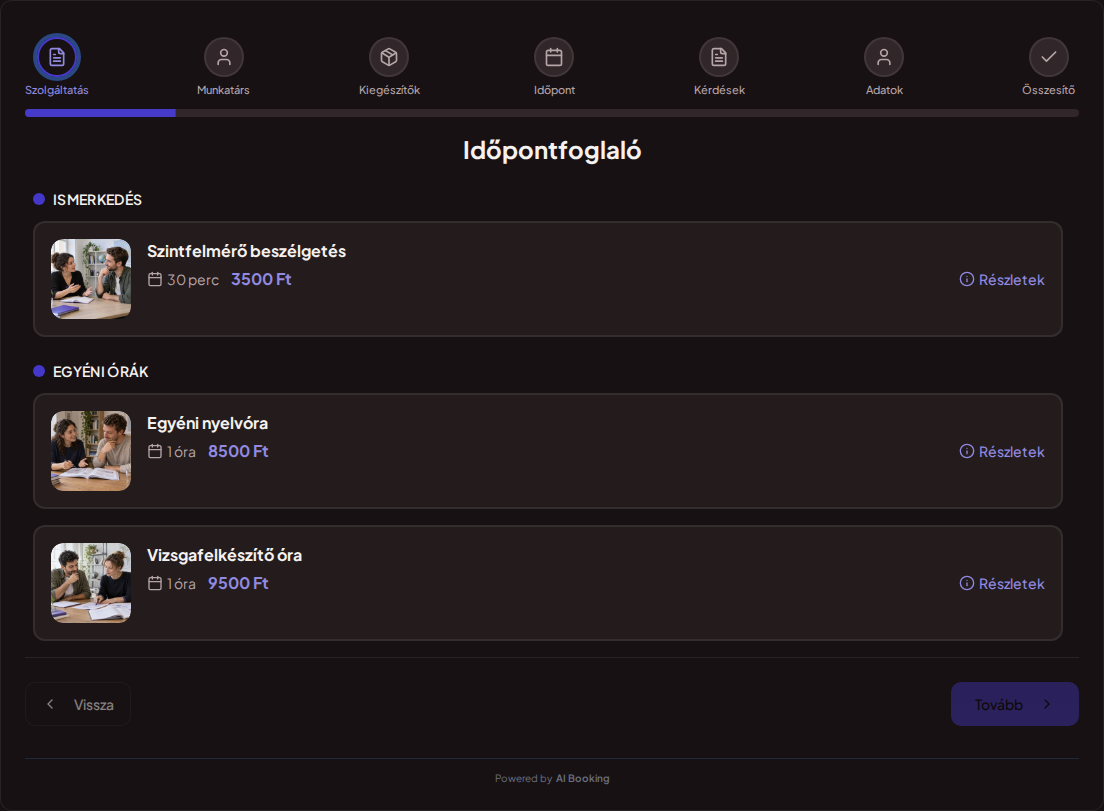Screen dimensions: 1104x811
Task: Select the Vizsgafelkészítő óra thumbnail image
Action: coord(91,583)
